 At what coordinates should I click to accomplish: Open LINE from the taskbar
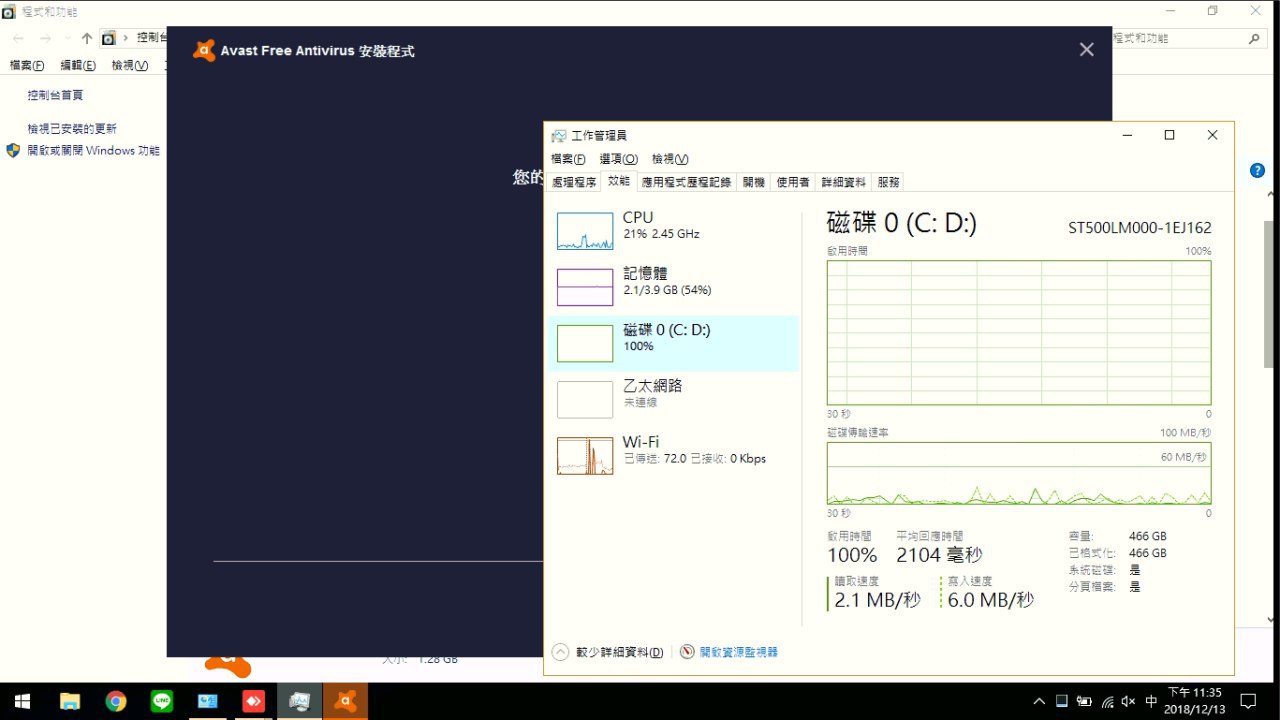(162, 701)
